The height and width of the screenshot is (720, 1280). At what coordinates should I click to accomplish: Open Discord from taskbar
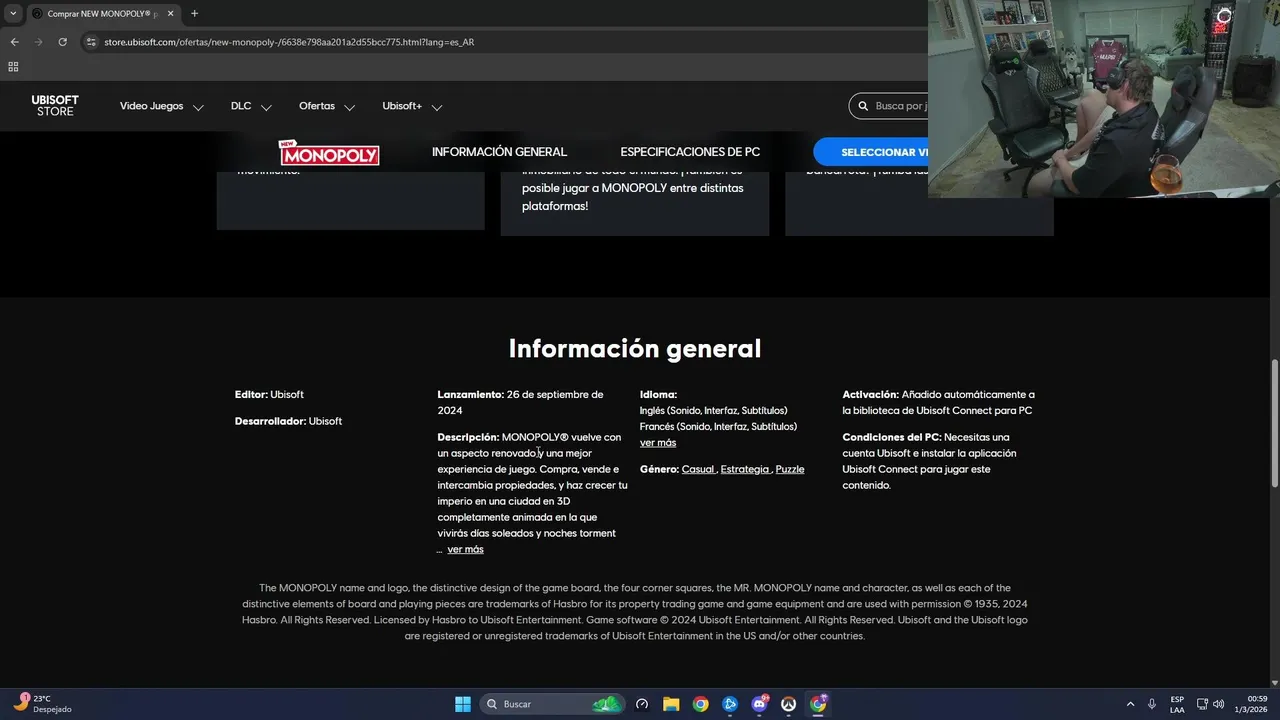[760, 704]
